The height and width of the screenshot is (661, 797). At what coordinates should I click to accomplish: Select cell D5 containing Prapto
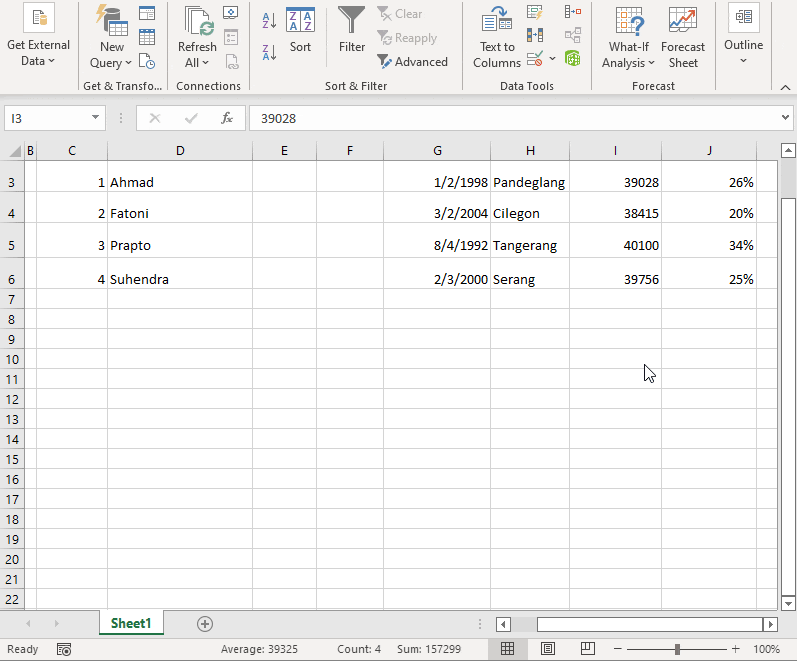click(179, 246)
